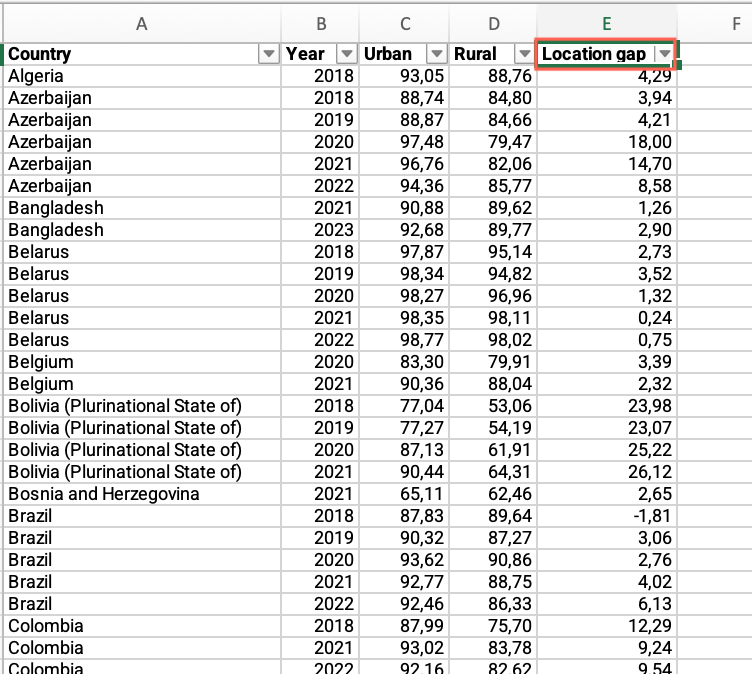Screen dimensions: 752x674
Task: Select Location gap value 12,29
Action: point(607,626)
